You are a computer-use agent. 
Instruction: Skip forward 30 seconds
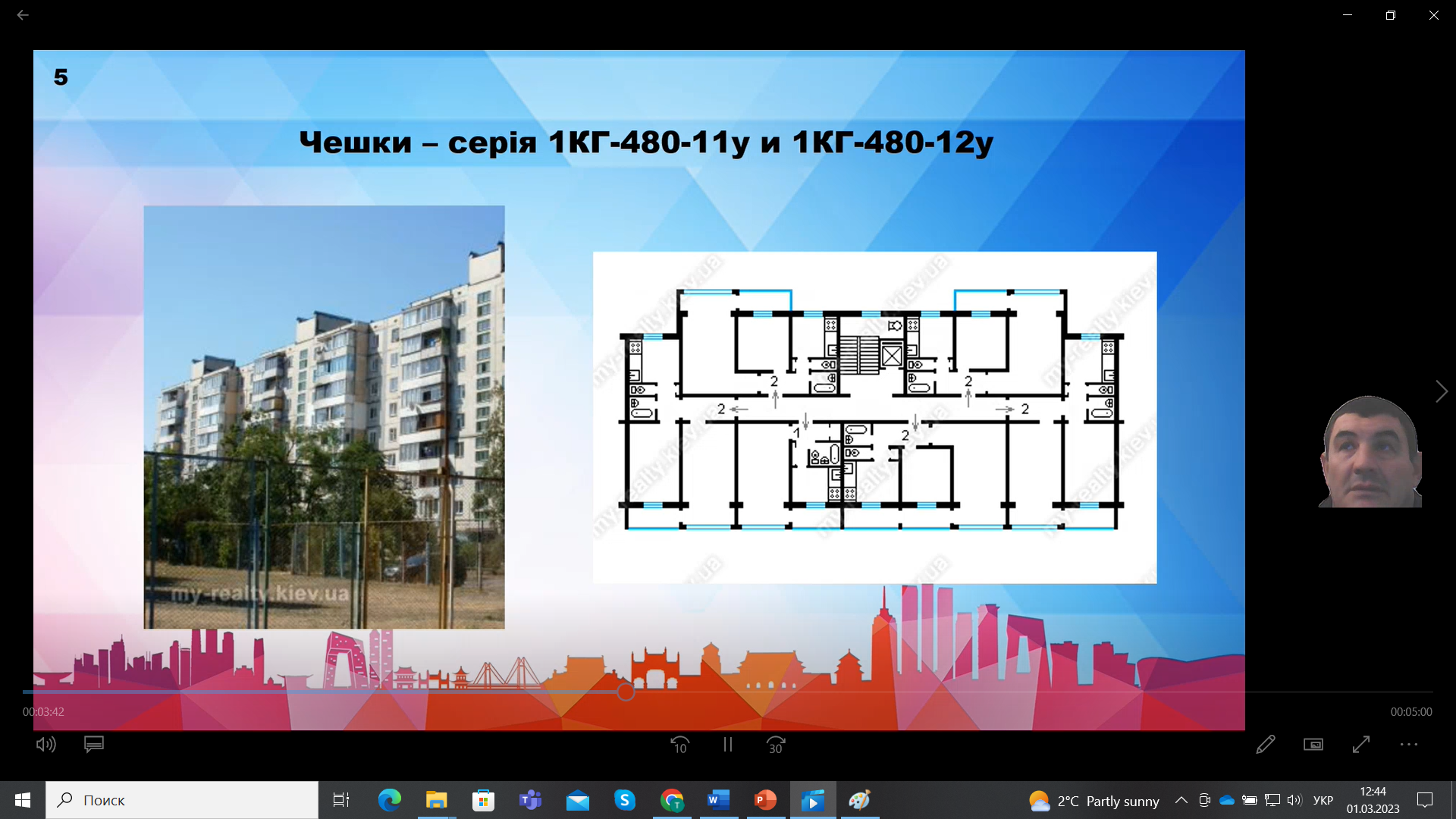(776, 745)
